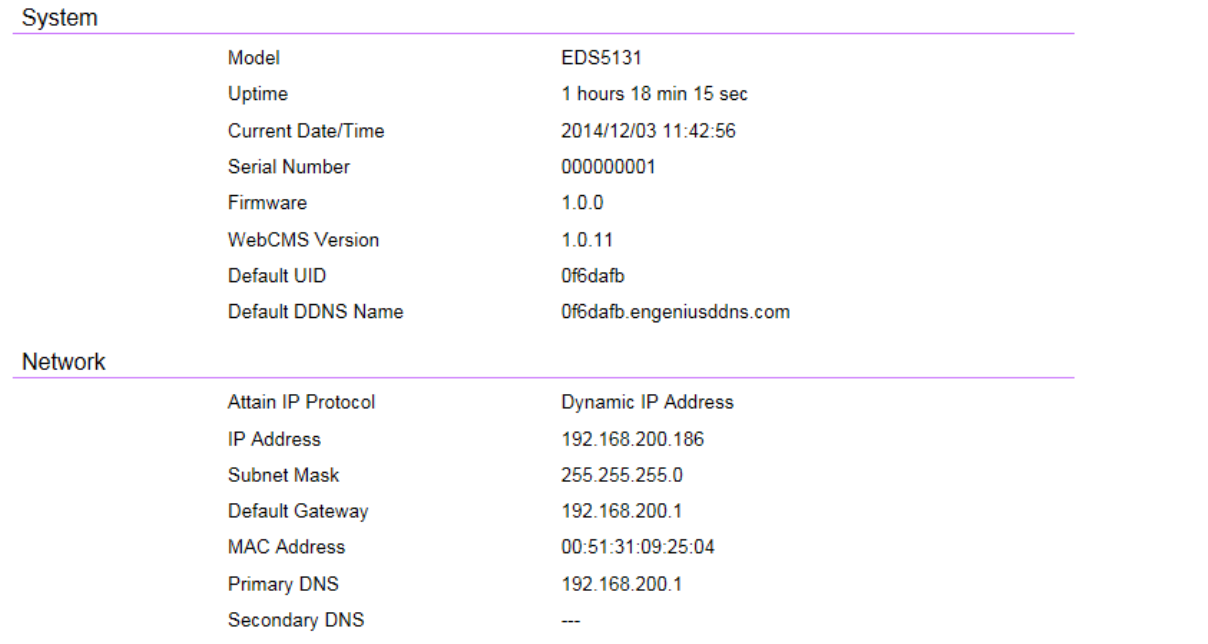Image resolution: width=1208 pixels, height=644 pixels.
Task: Click the Default Gateway value
Action: [x=621, y=511]
